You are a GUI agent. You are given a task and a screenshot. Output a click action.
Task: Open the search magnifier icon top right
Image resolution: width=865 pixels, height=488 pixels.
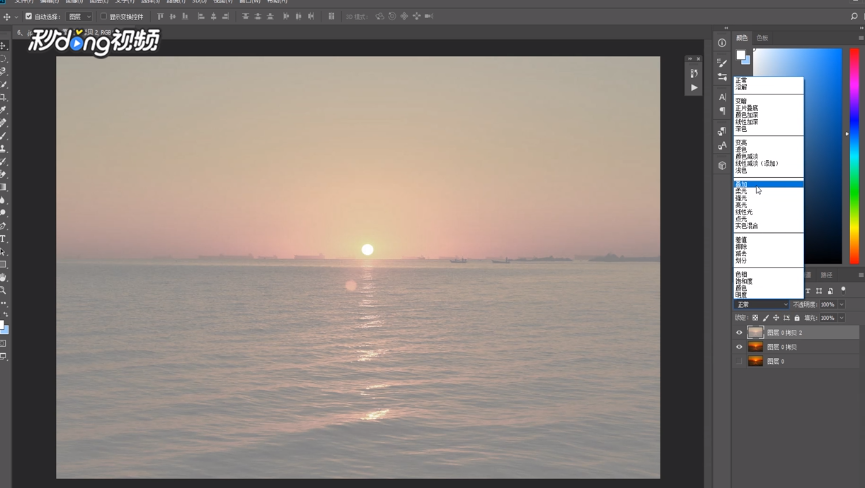pos(854,17)
